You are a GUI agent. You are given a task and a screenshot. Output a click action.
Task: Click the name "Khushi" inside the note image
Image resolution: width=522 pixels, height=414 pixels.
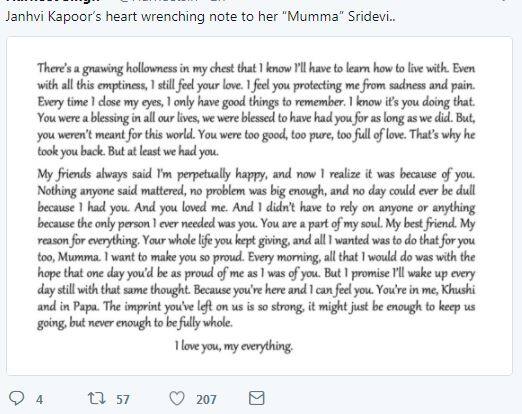click(x=458, y=289)
